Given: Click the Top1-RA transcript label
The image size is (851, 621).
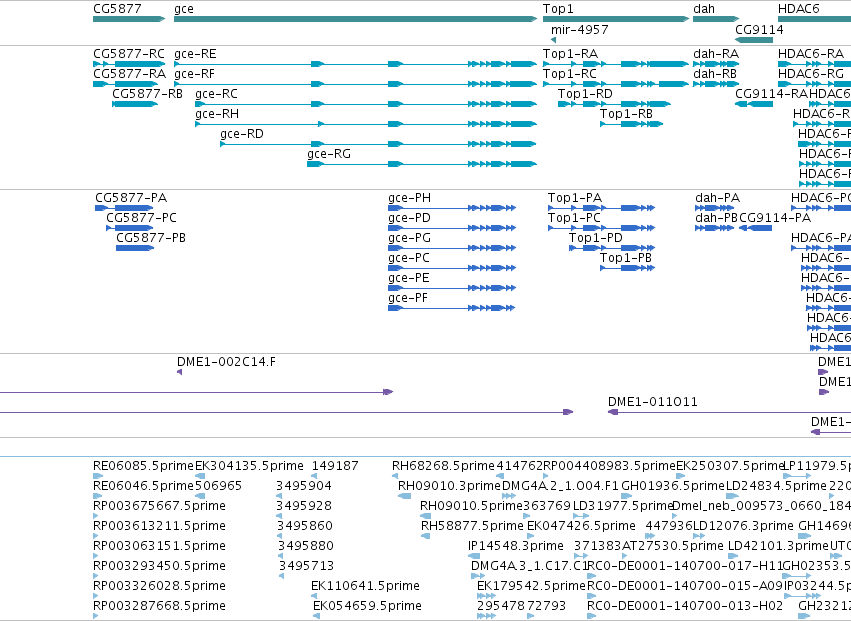Looking at the screenshot, I should click(570, 54).
